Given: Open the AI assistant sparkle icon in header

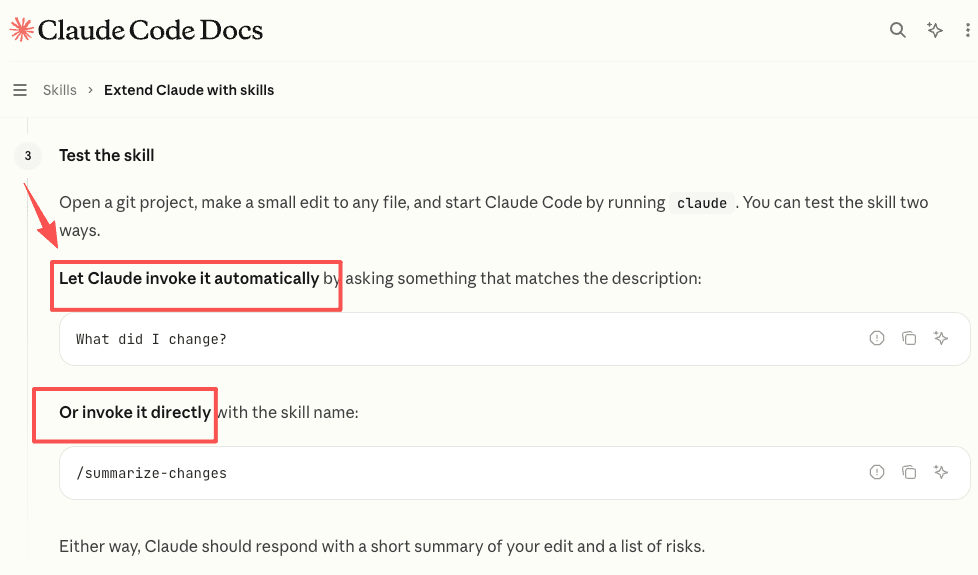Looking at the screenshot, I should pyautogui.click(x=934, y=30).
